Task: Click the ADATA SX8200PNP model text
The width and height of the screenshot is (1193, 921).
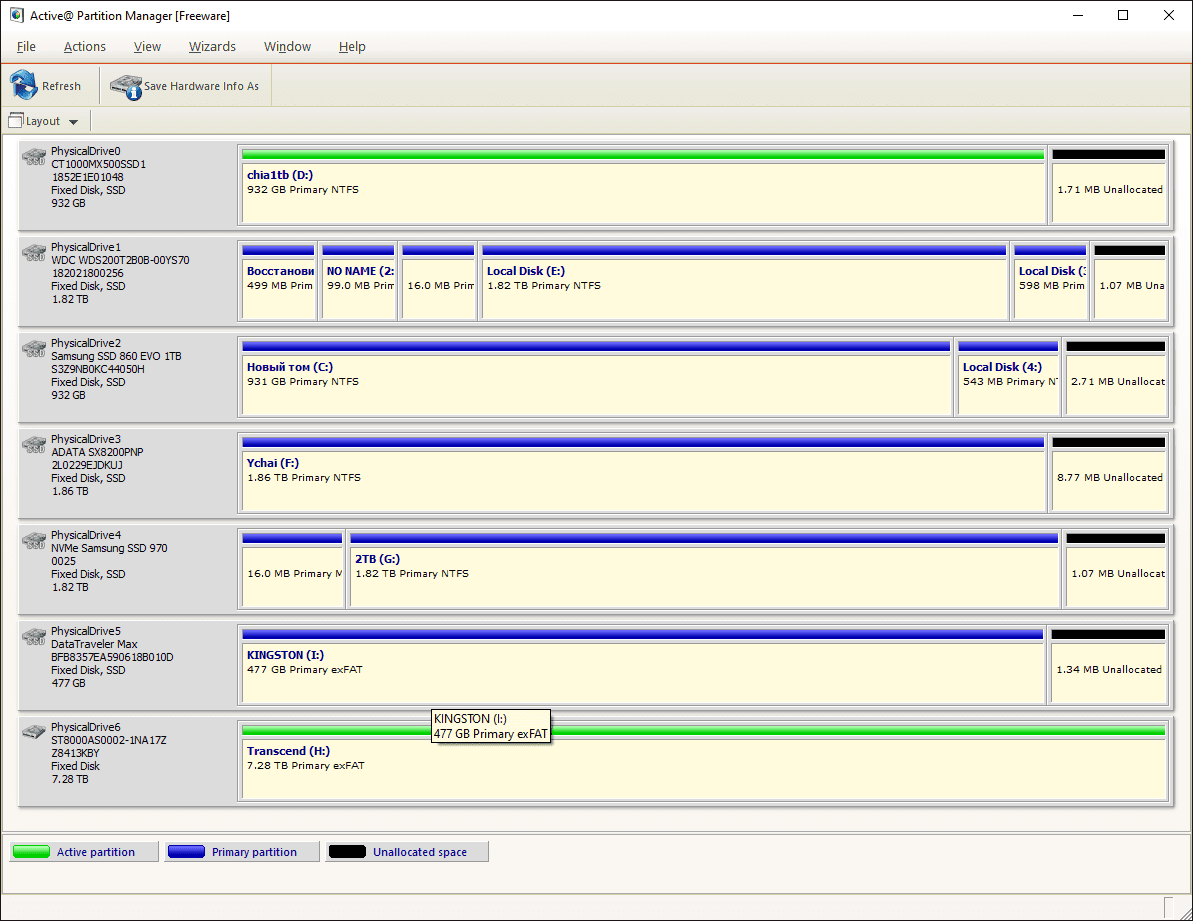Action: 97,452
